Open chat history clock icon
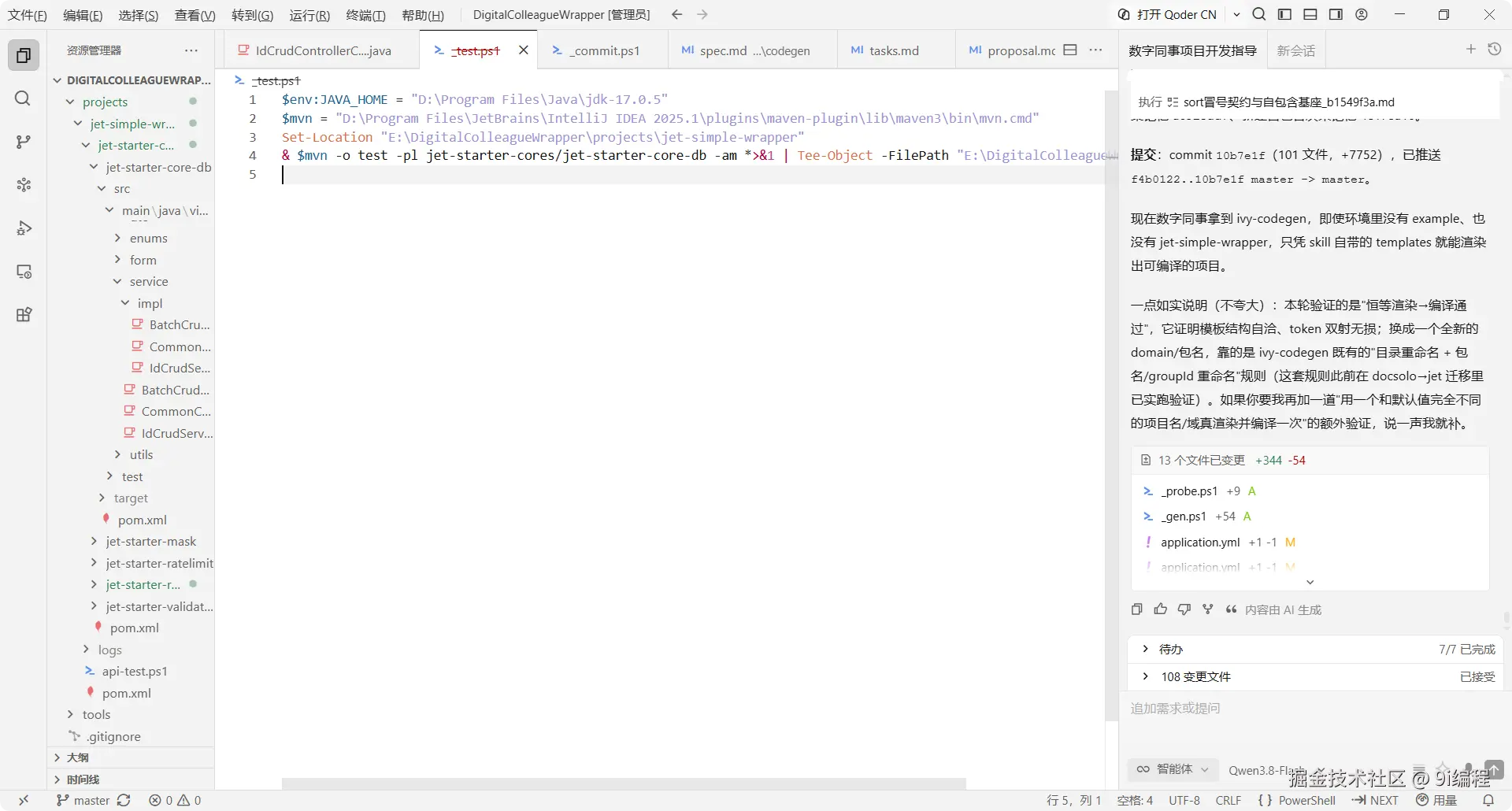Screen dimensions: 1512x811 tap(1494, 50)
